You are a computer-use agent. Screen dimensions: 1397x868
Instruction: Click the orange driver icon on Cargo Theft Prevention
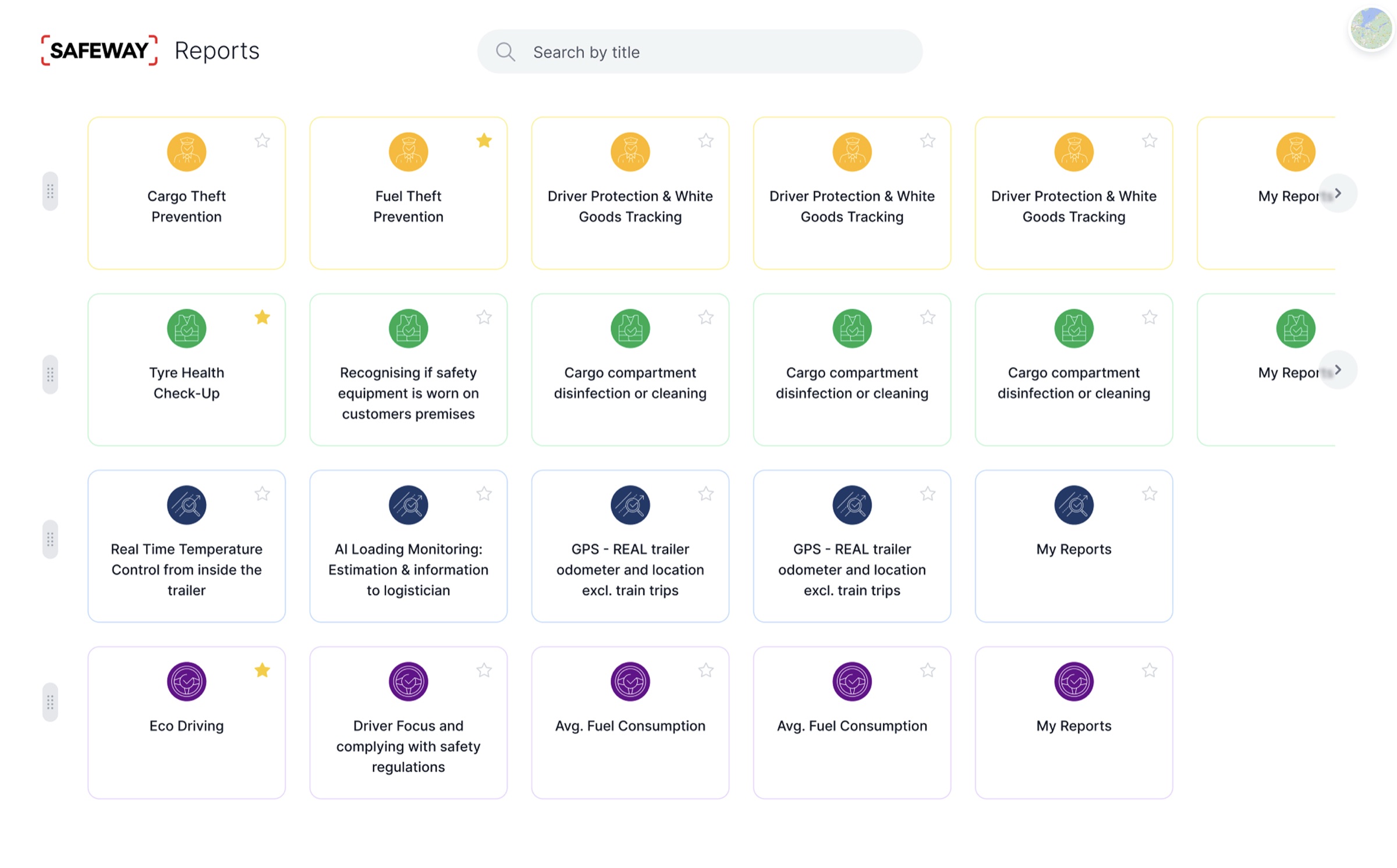186,152
